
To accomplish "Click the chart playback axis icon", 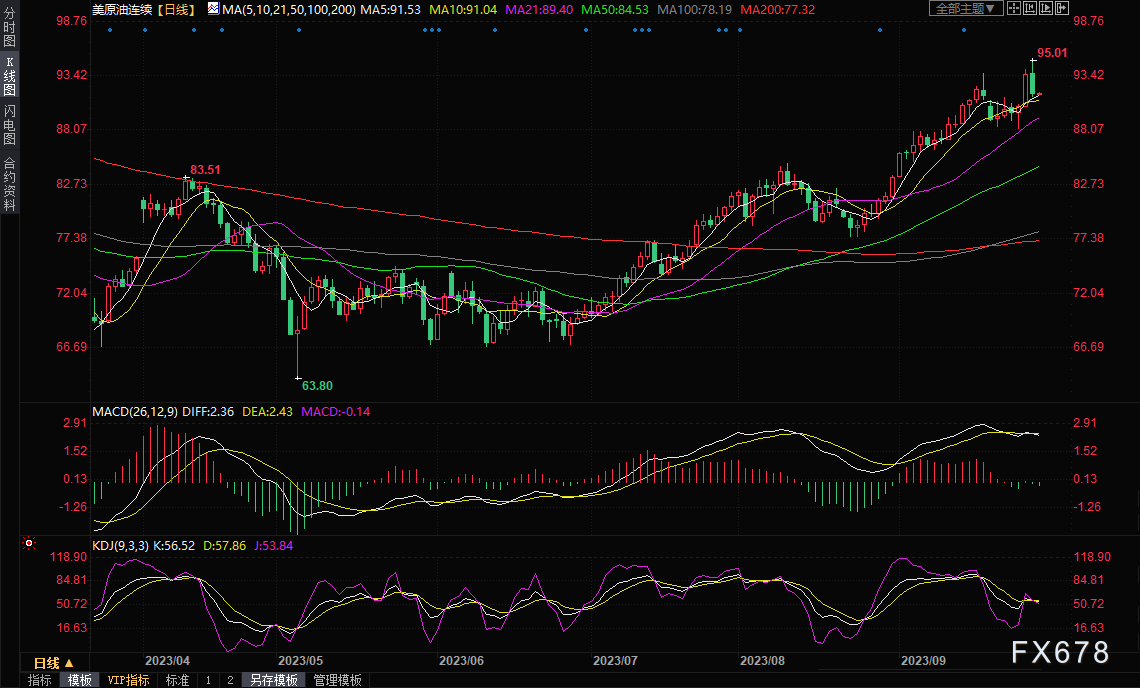I will click(x=1045, y=8).
